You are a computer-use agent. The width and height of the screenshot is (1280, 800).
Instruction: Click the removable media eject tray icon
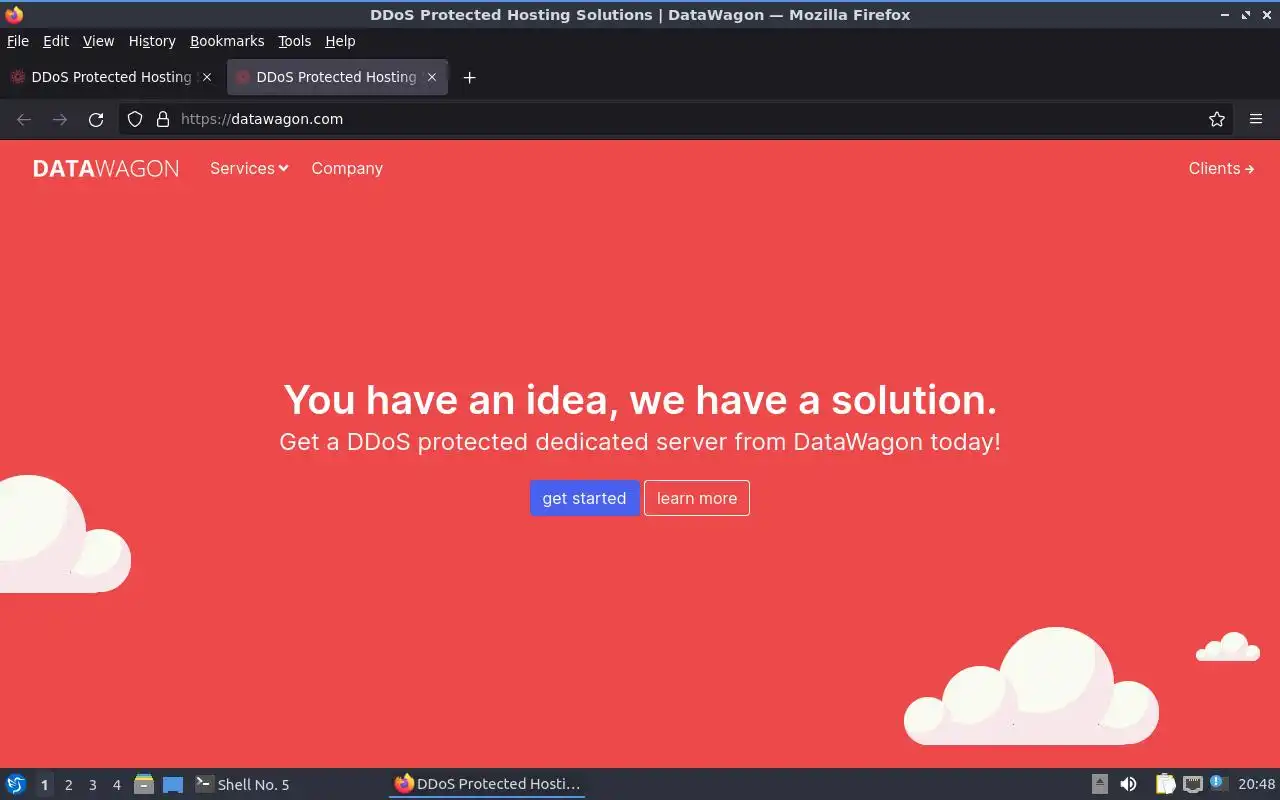click(x=1100, y=784)
